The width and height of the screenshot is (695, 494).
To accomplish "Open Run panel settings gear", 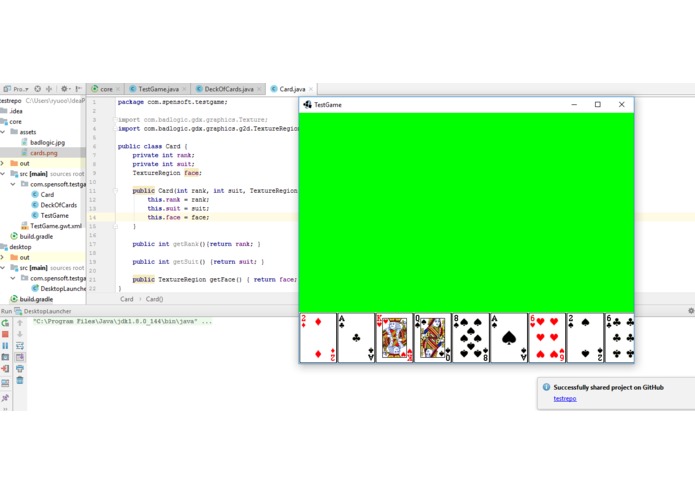I will tap(691, 311).
